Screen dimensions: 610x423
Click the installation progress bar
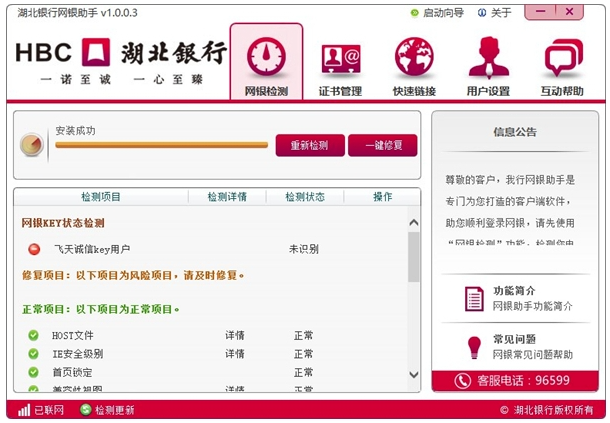click(x=161, y=145)
